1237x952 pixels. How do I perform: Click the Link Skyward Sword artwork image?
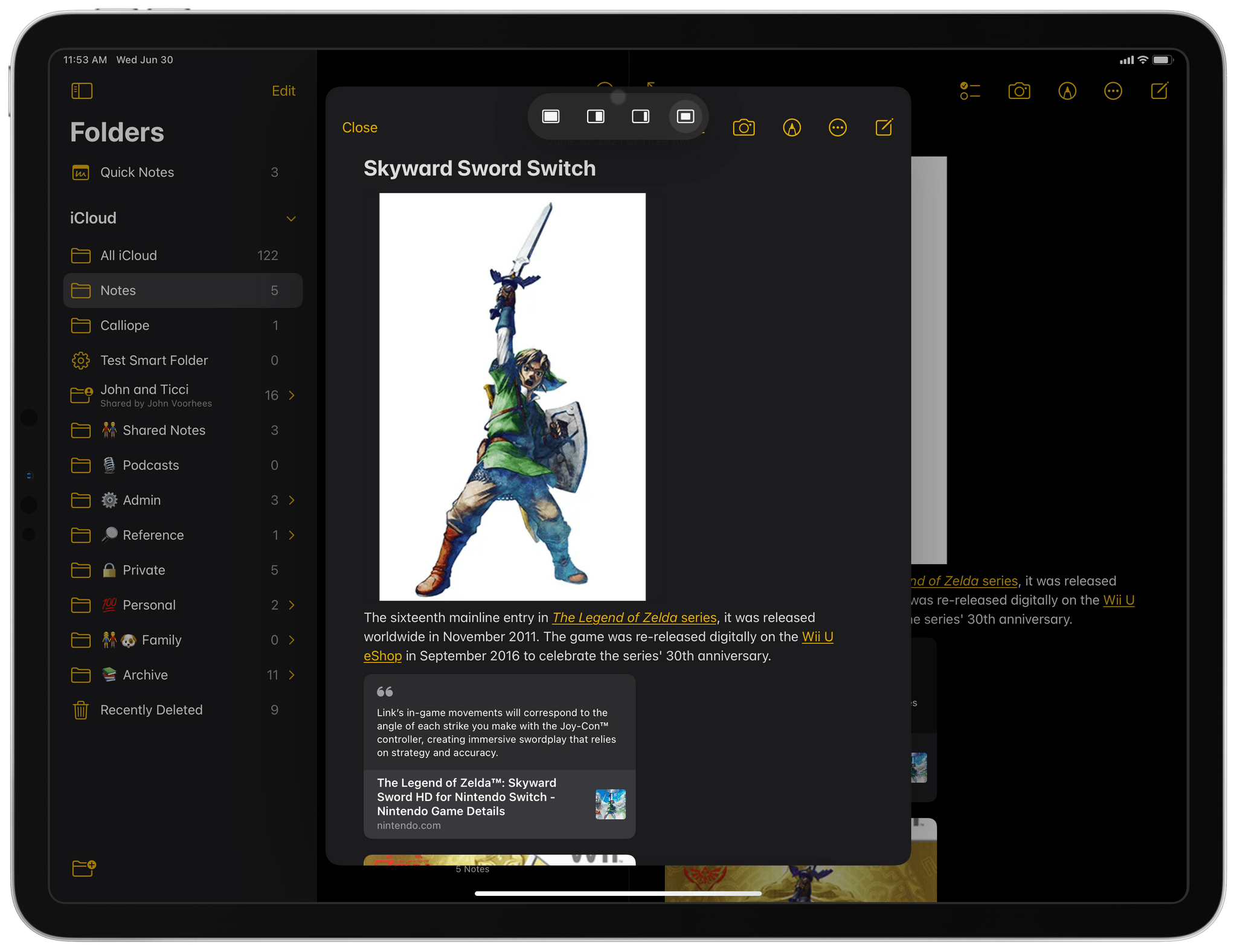(x=512, y=397)
